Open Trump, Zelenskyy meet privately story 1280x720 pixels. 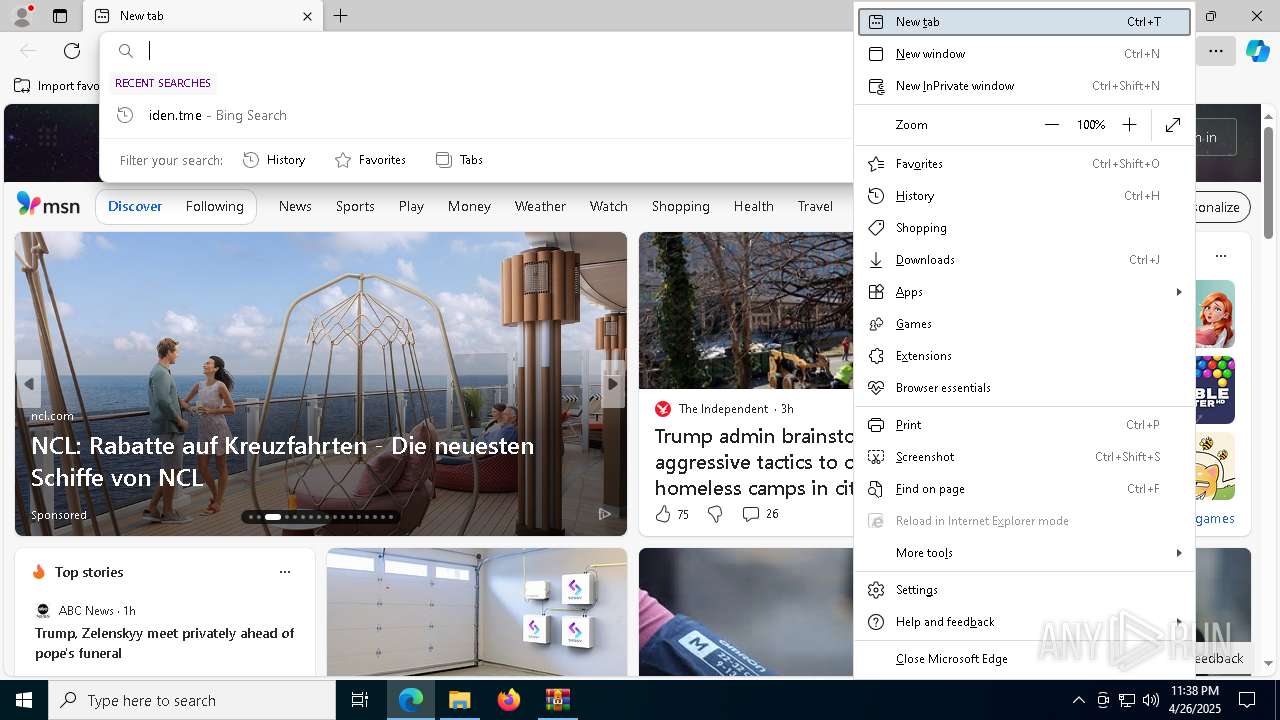(x=165, y=643)
